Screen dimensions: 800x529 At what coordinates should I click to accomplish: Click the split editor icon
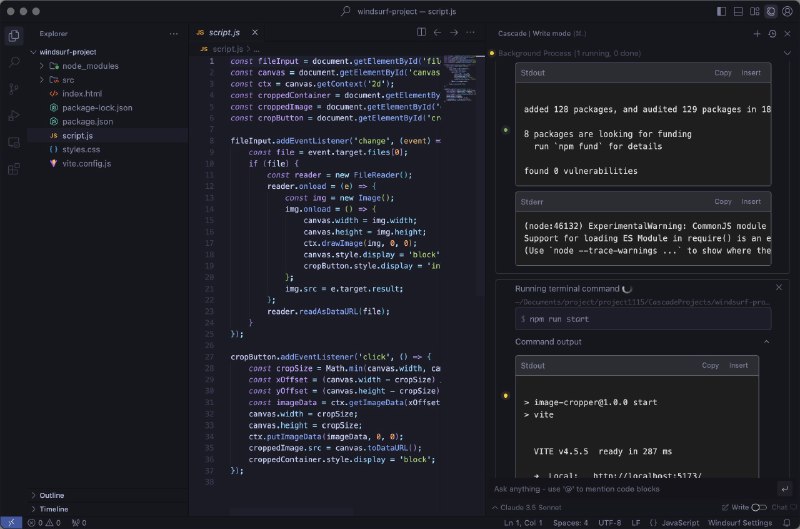(421, 32)
